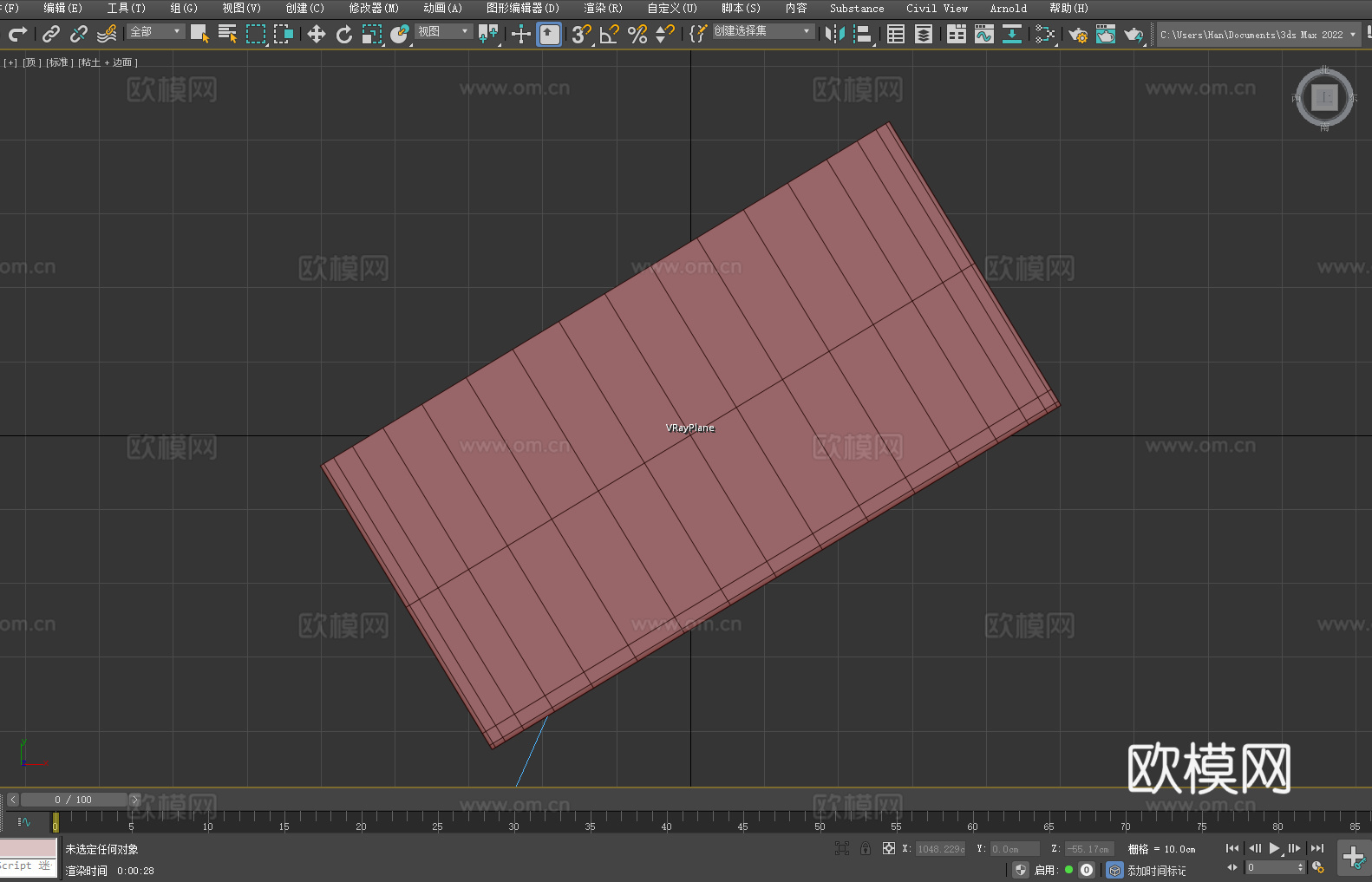This screenshot has height=882, width=1372.
Task: Open the Curve Editor
Action: pyautogui.click(x=984, y=34)
